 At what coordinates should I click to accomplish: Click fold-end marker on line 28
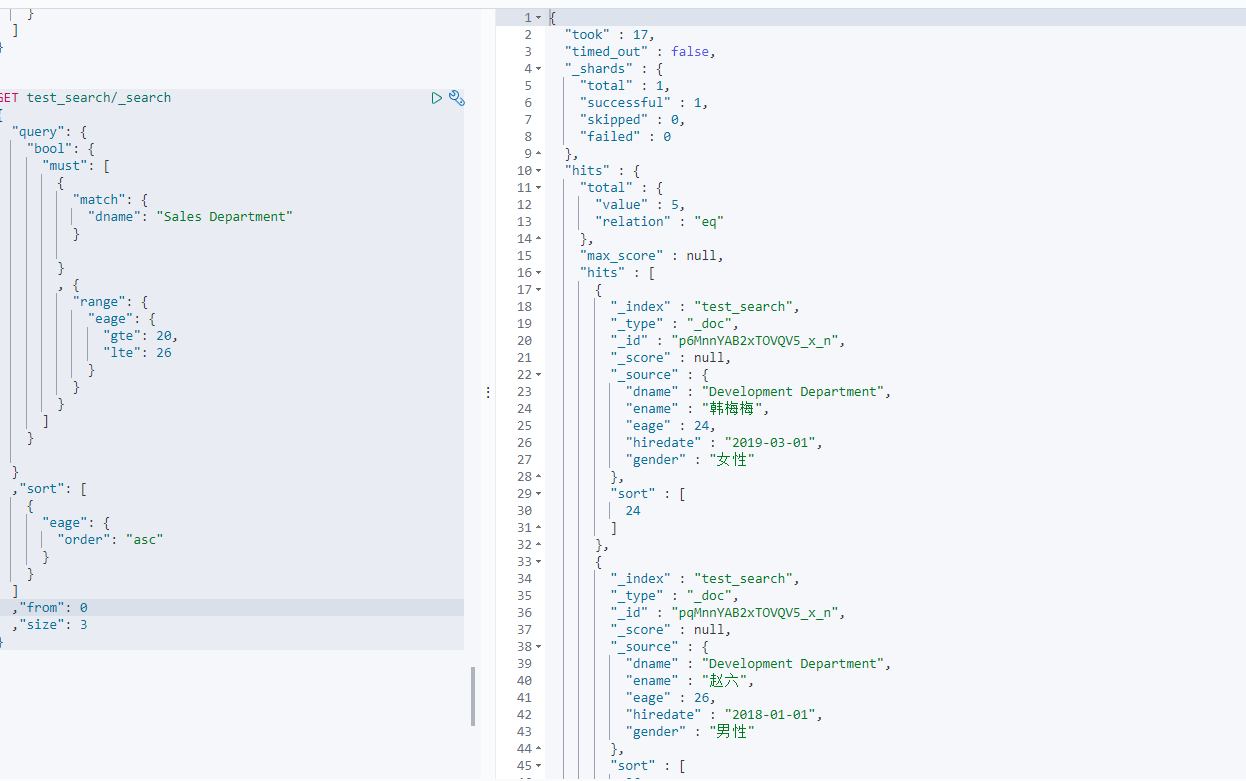(538, 477)
